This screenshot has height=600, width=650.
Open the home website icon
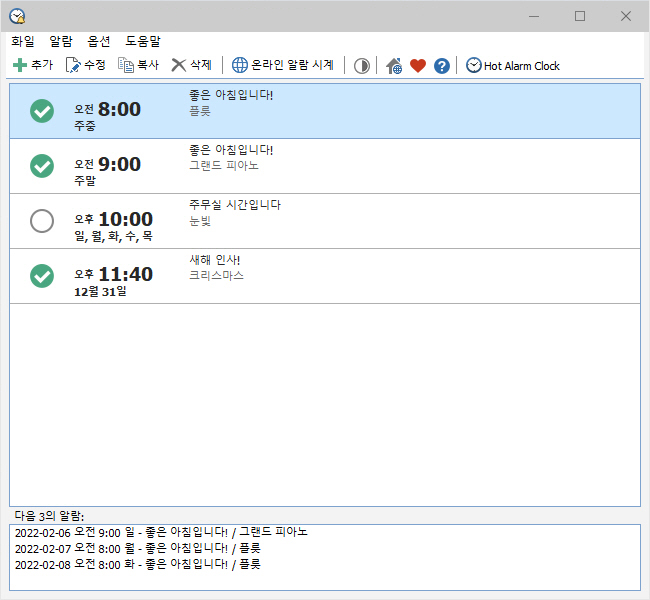(394, 66)
